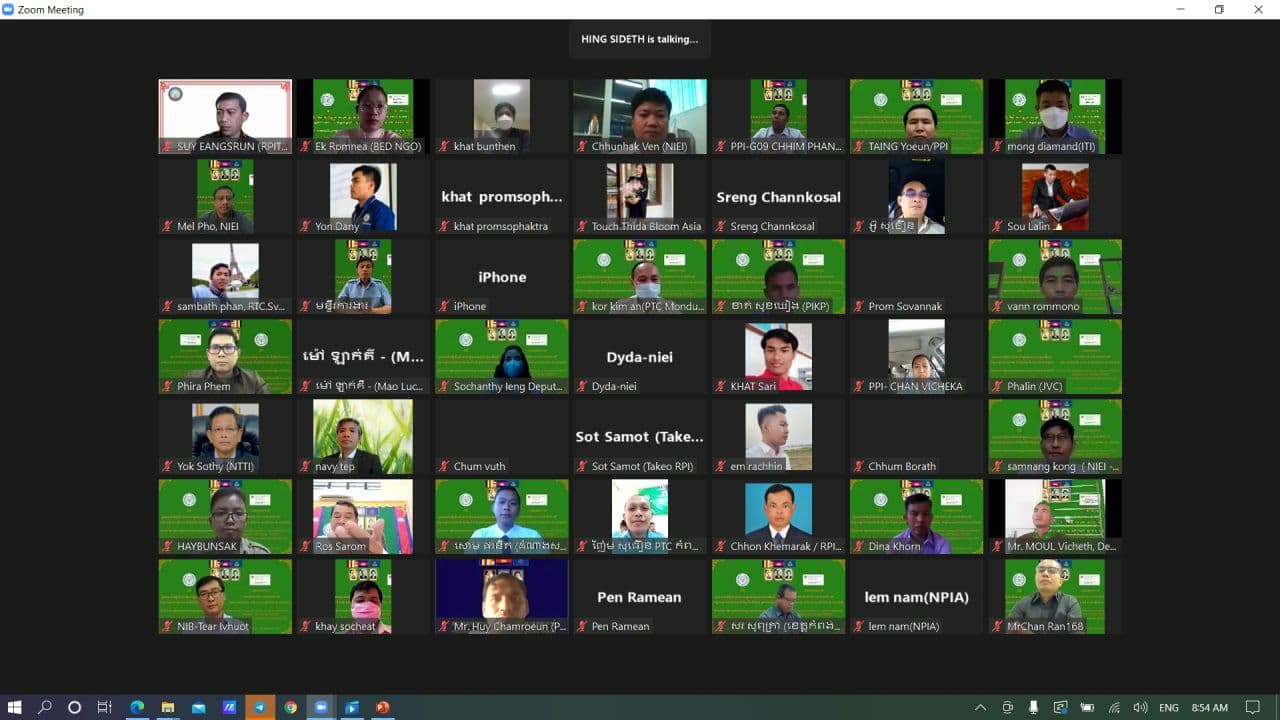The height and width of the screenshot is (720, 1280).
Task: Click the Windows Start button
Action: (15, 707)
